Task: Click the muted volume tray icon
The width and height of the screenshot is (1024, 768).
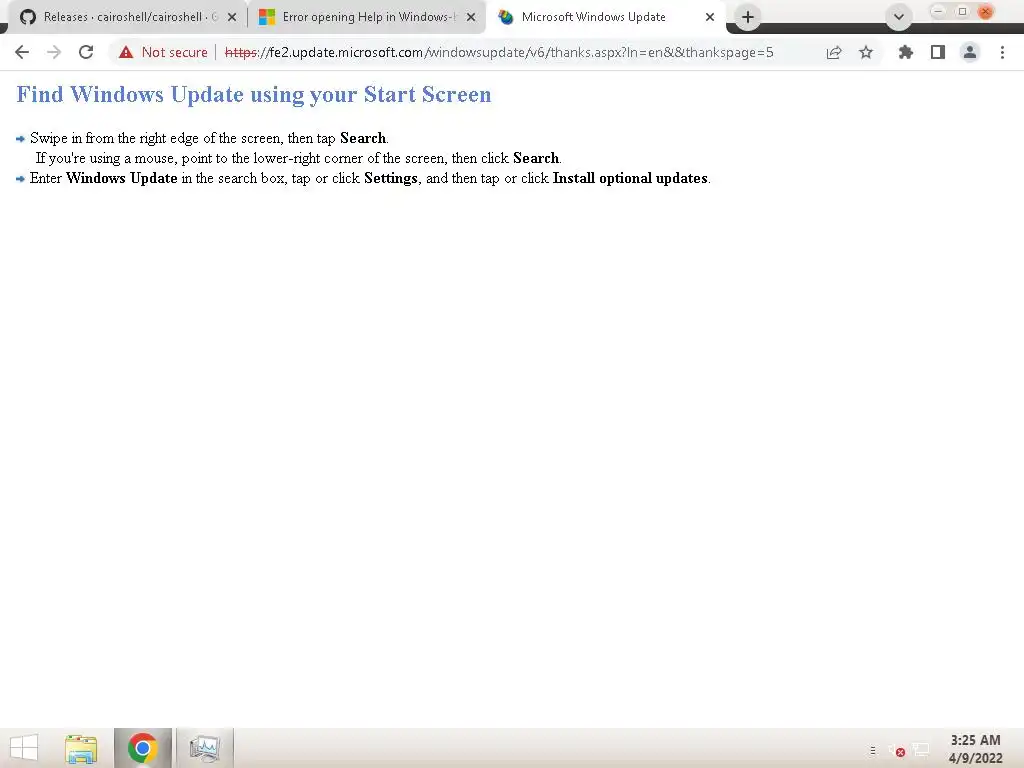Action: (897, 751)
